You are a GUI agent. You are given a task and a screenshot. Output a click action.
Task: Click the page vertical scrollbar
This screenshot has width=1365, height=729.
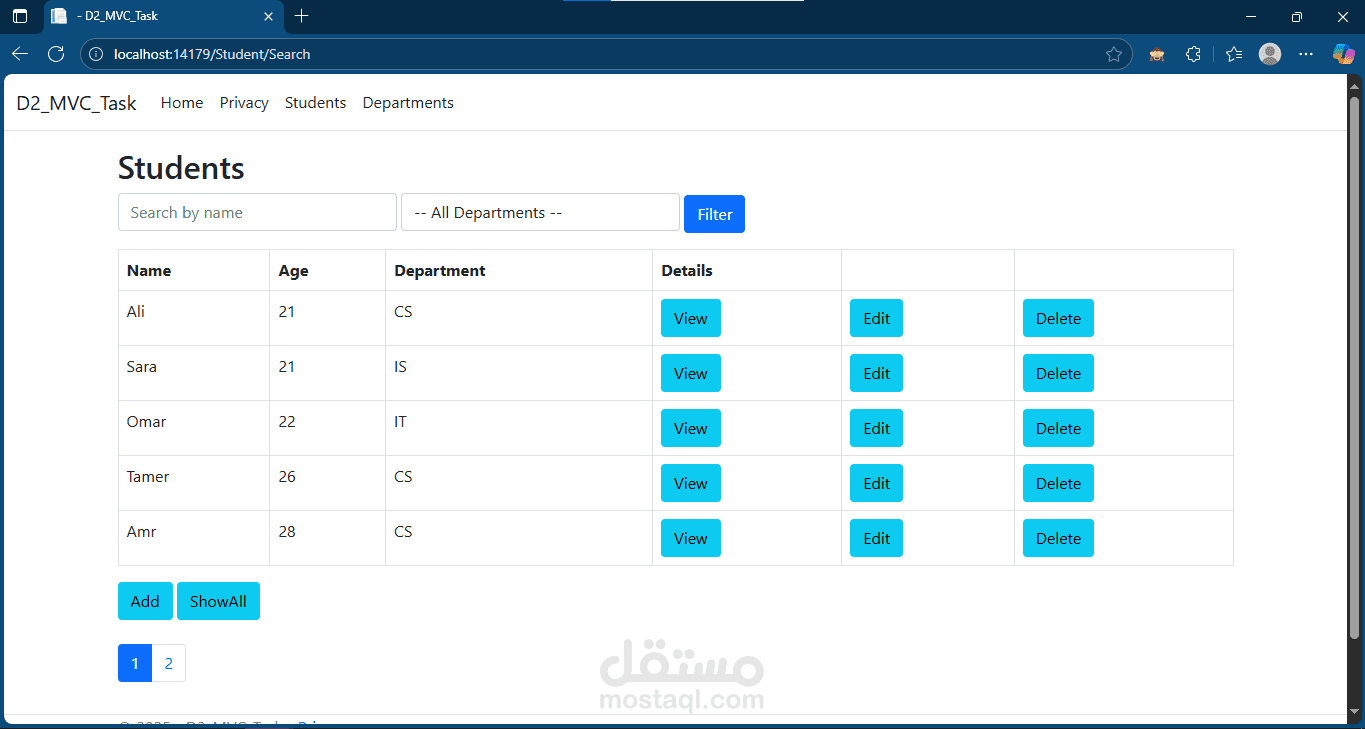[1354, 367]
